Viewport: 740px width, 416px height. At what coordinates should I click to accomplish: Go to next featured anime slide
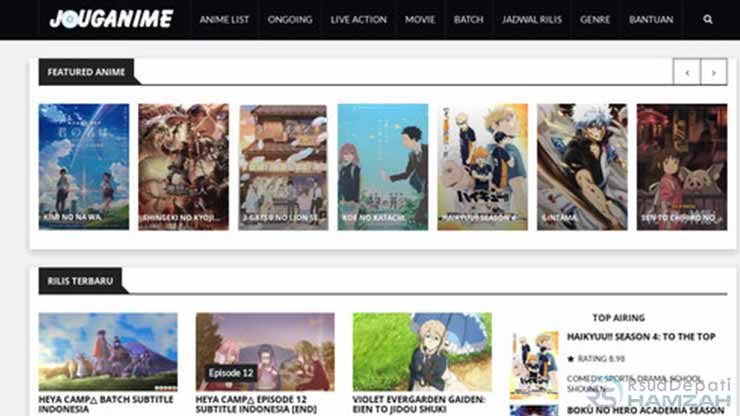[714, 72]
